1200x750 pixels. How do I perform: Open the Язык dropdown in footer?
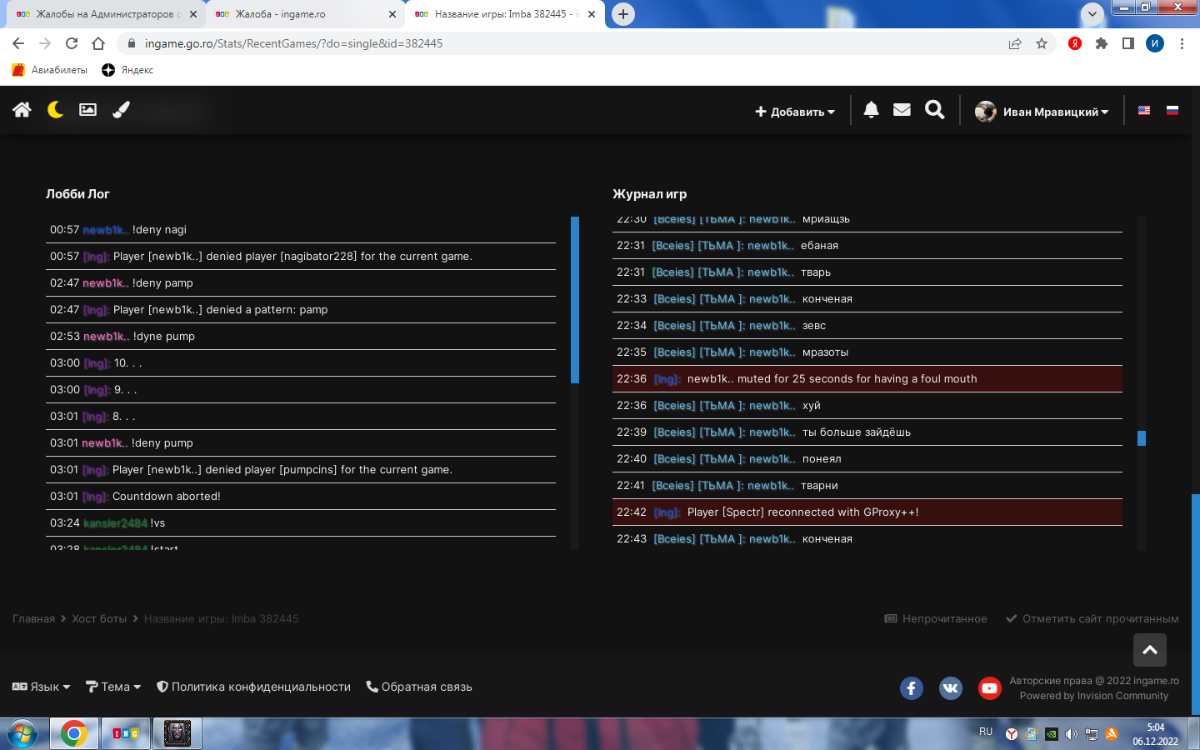pyautogui.click(x=41, y=687)
